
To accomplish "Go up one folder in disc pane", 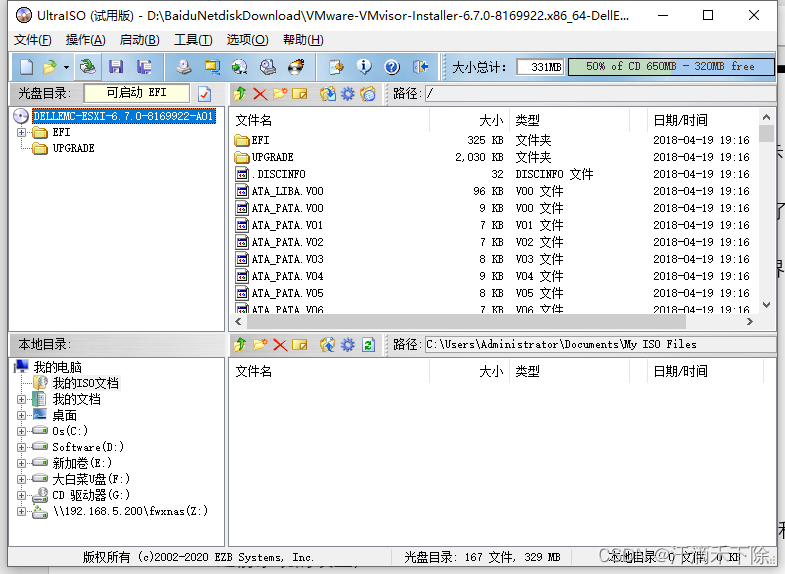I will click(x=240, y=94).
